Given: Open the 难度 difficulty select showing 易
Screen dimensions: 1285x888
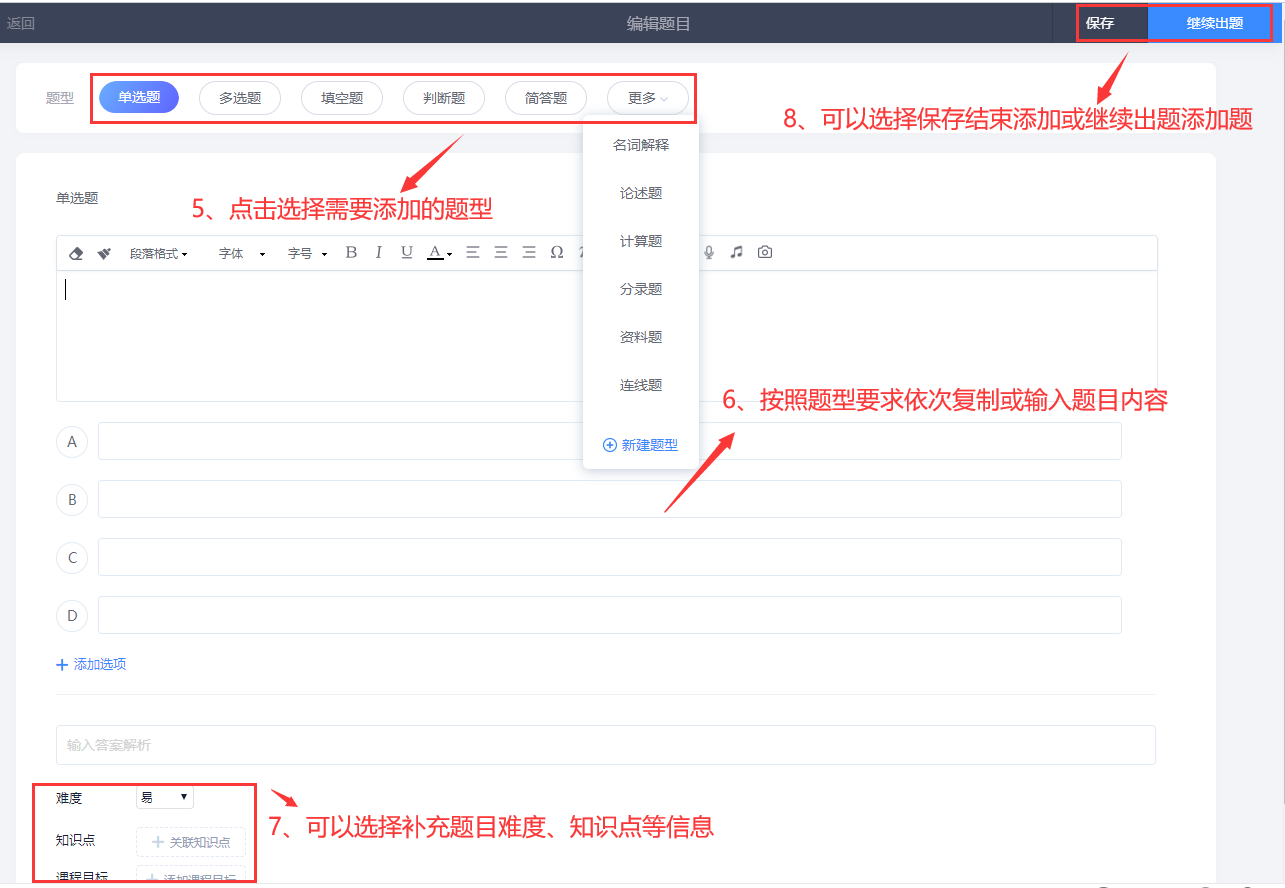Looking at the screenshot, I should tap(165, 797).
